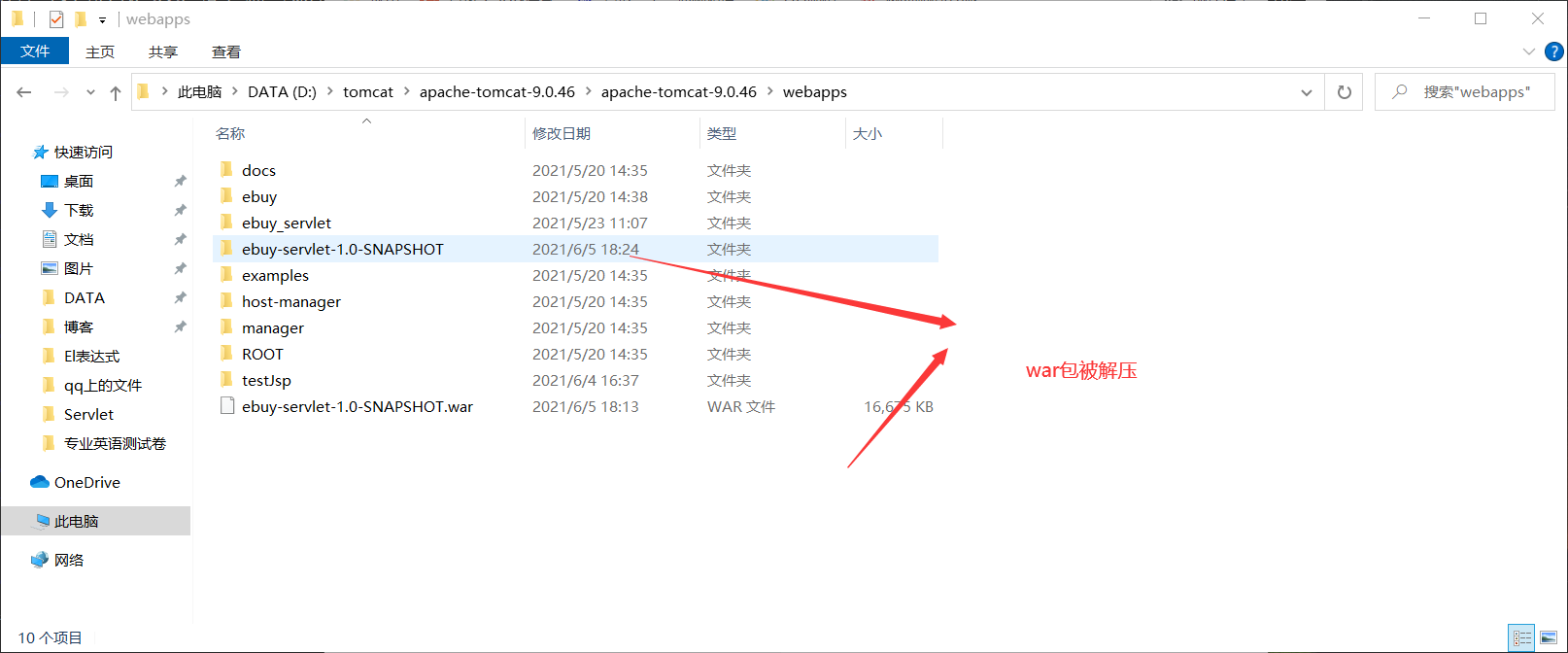Switch to large icons view in status bar

tap(1549, 638)
